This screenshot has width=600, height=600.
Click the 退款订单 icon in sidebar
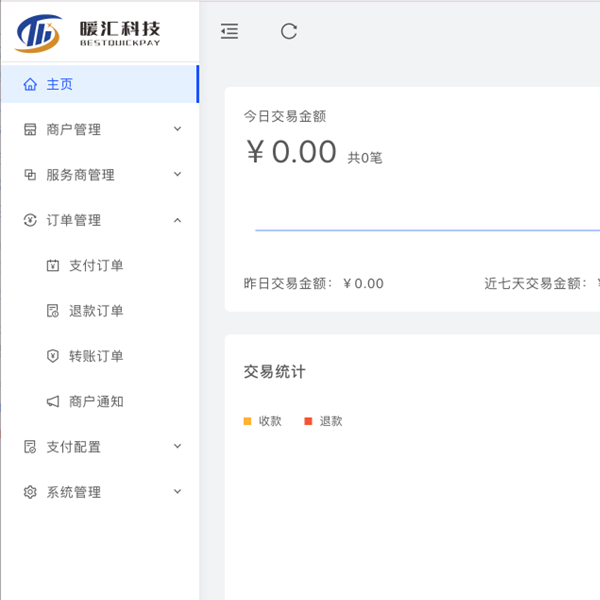(x=53, y=311)
